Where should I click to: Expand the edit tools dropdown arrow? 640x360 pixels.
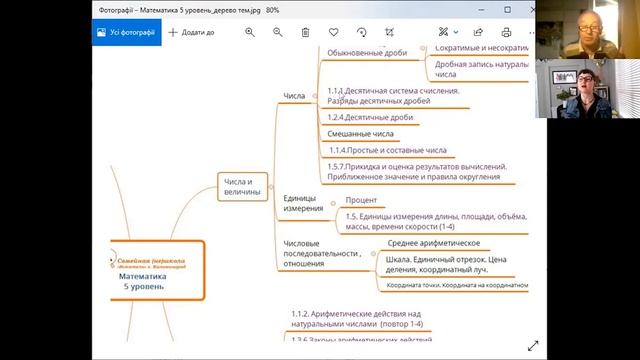[456, 32]
